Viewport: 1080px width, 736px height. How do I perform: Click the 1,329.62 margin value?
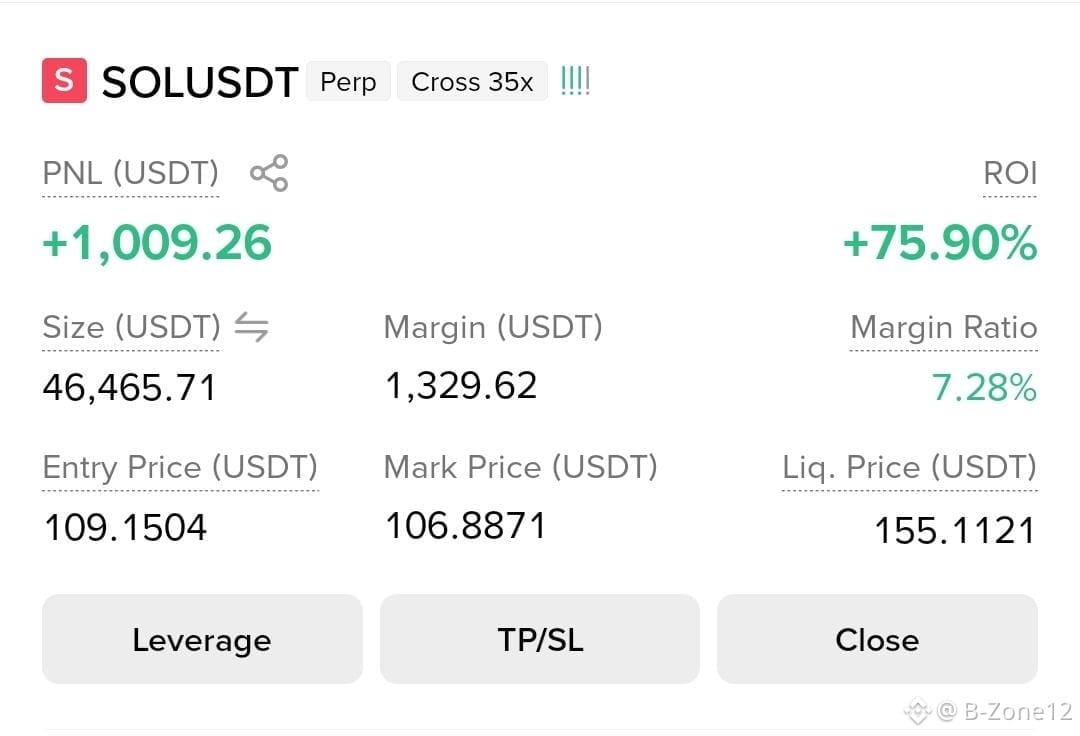click(x=461, y=386)
